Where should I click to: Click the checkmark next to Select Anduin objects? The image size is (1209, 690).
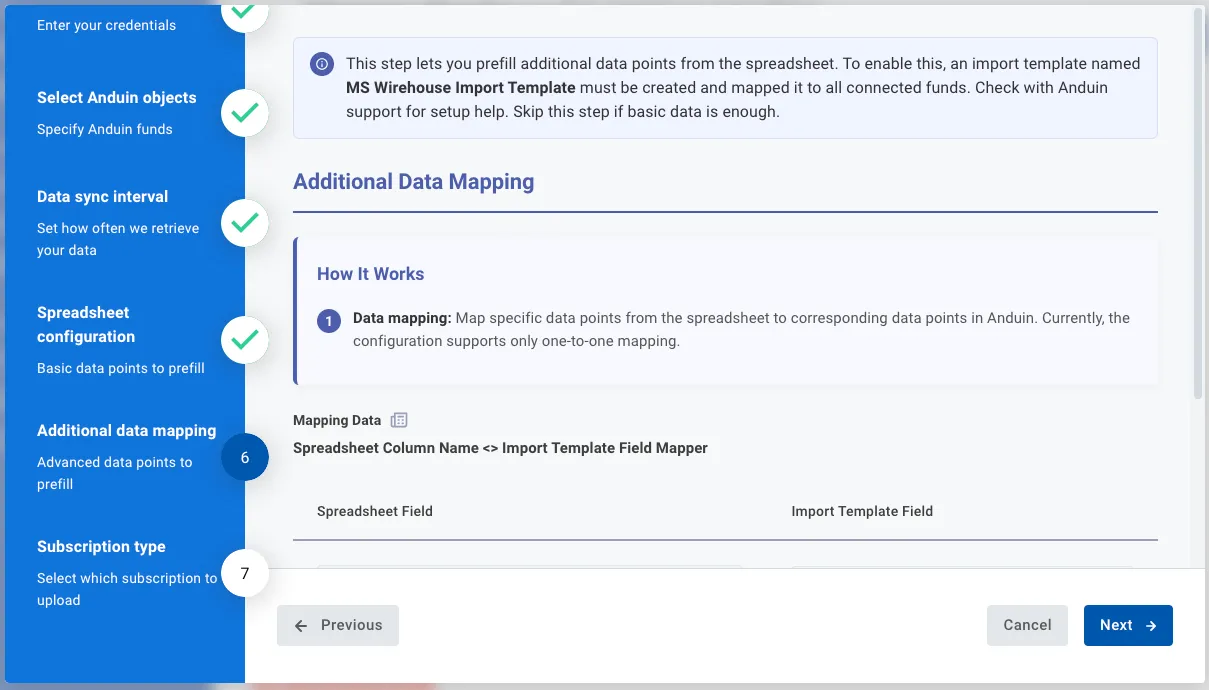click(x=244, y=113)
